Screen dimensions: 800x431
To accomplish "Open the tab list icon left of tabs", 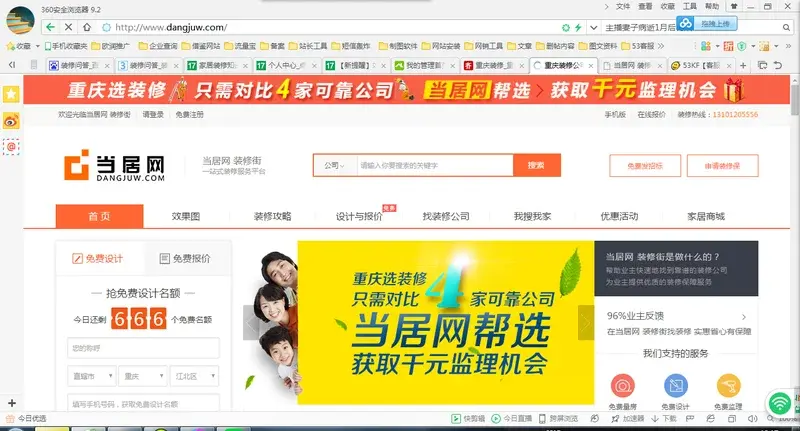I will pyautogui.click(x=34, y=65).
